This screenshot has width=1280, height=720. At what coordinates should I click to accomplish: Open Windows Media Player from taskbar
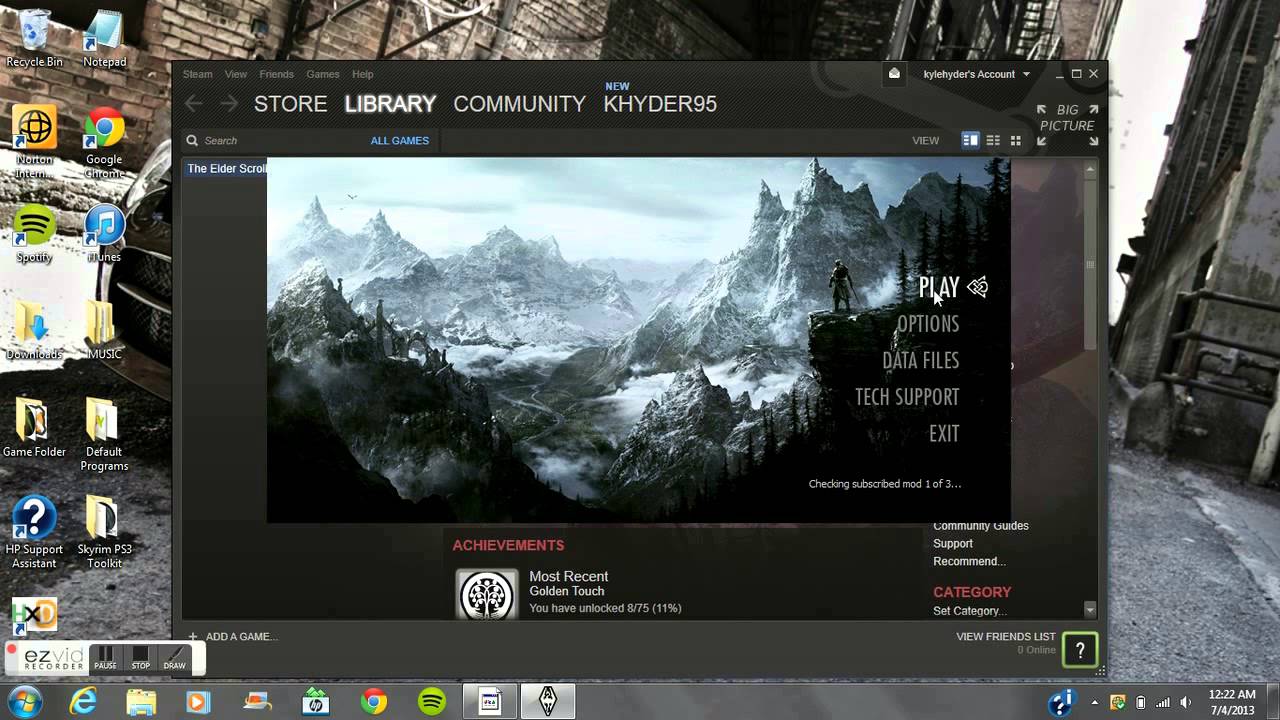[x=198, y=701]
